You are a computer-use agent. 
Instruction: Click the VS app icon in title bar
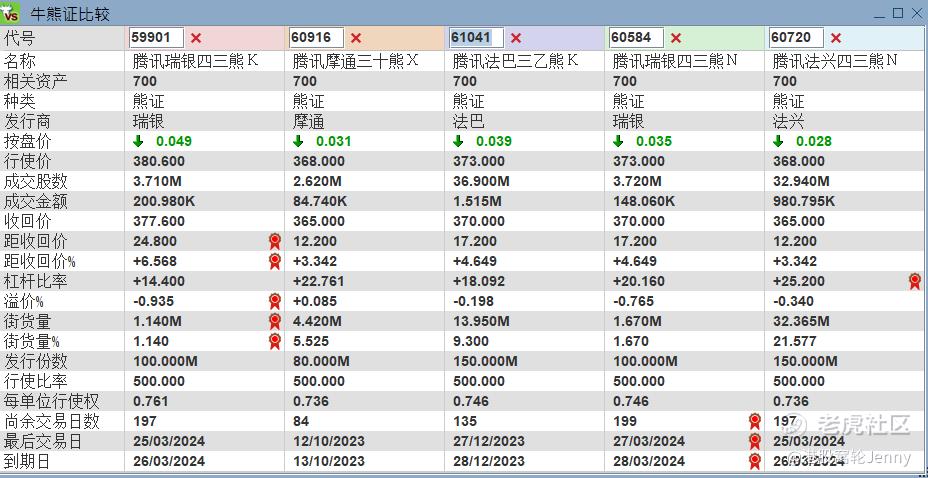click(10, 13)
